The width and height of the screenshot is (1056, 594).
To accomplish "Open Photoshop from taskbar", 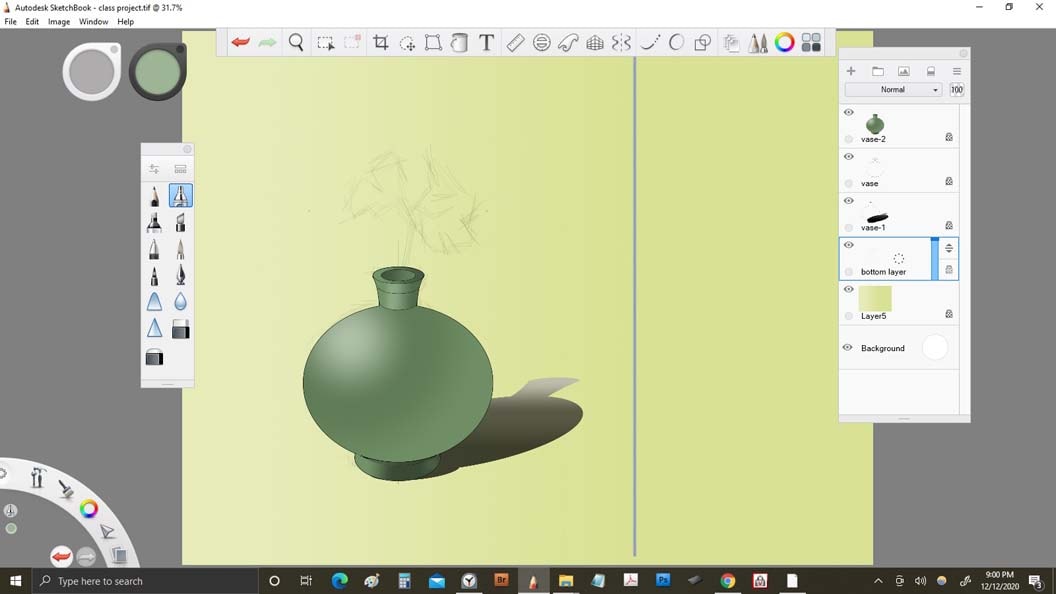I will pos(663,580).
